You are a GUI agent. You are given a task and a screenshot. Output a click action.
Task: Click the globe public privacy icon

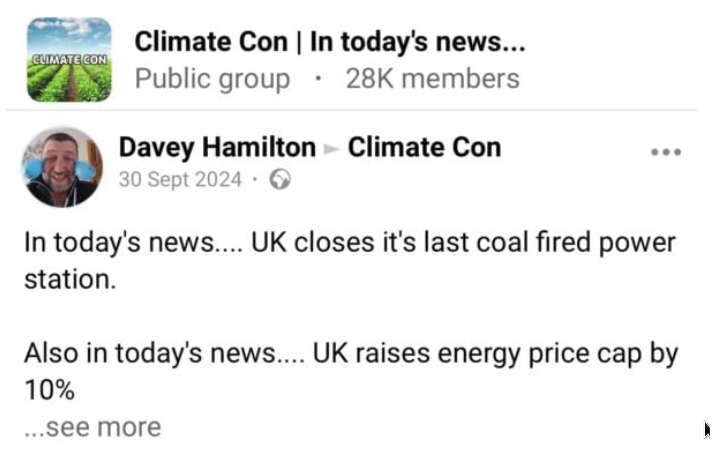(x=281, y=180)
